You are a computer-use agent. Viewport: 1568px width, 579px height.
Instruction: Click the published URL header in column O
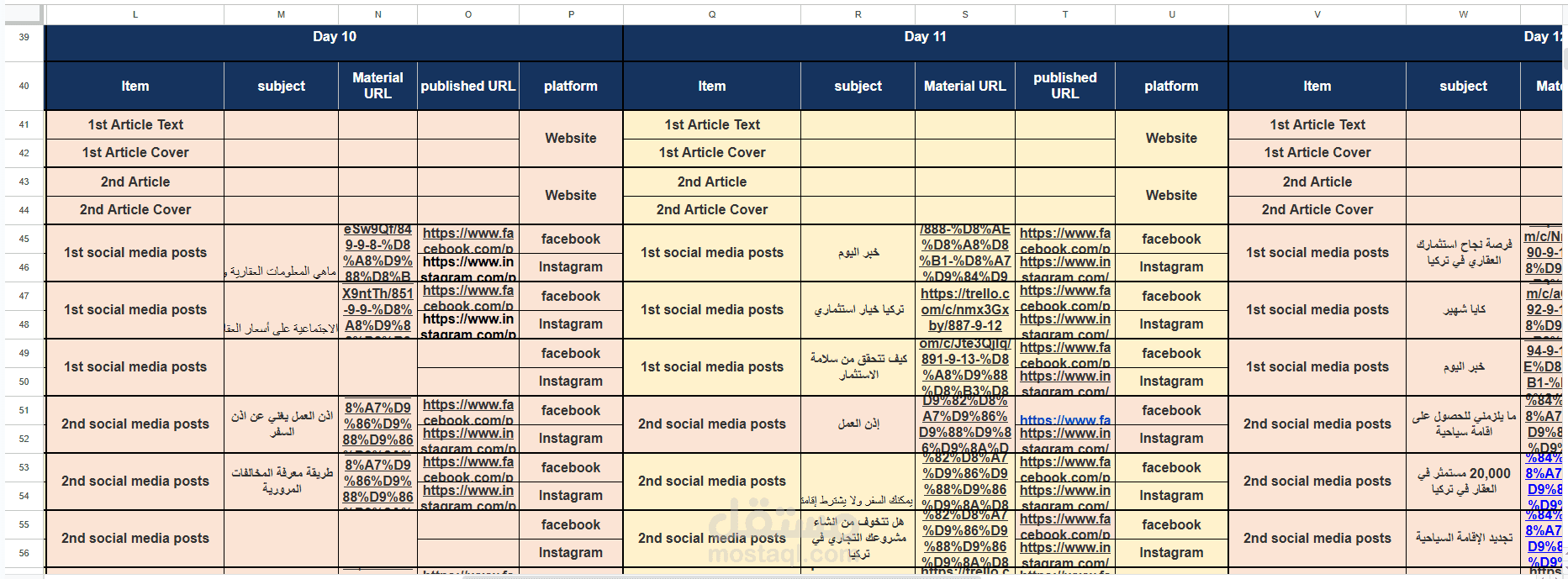[x=468, y=86]
